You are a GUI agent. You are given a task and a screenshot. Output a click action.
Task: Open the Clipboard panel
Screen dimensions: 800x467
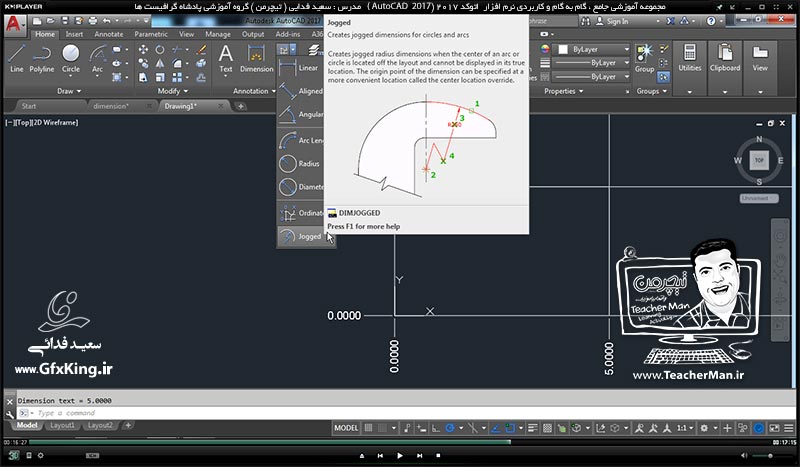click(x=724, y=68)
